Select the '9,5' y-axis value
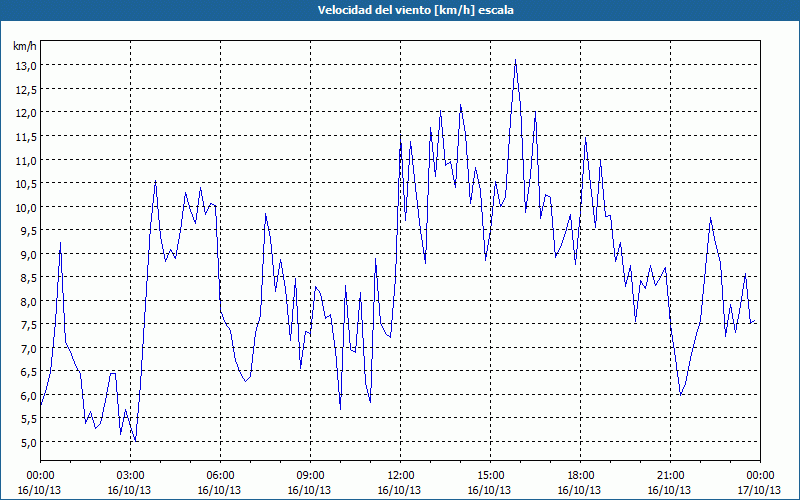 pyautogui.click(x=28, y=231)
